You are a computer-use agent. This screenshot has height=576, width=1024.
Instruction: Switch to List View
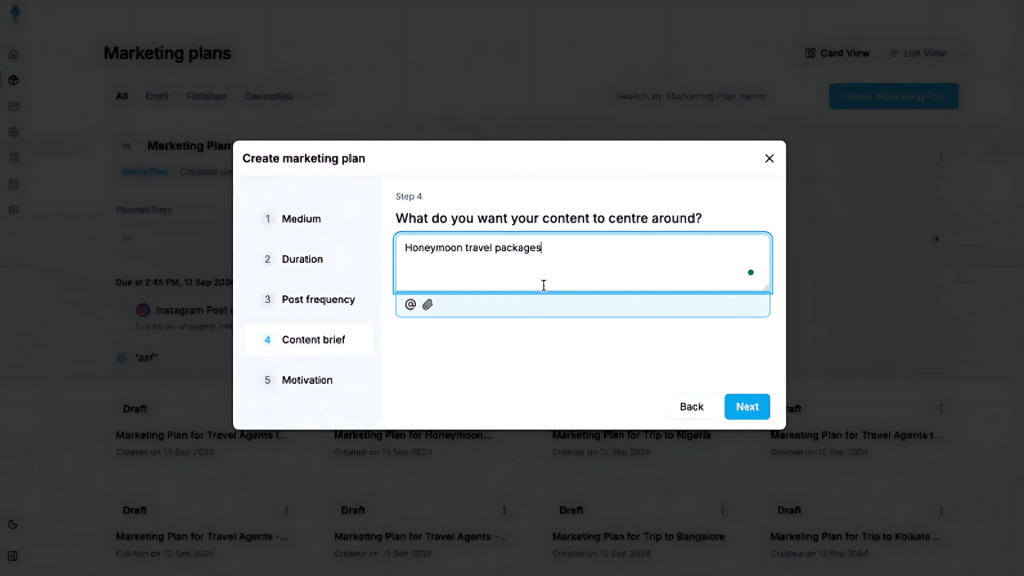[918, 53]
